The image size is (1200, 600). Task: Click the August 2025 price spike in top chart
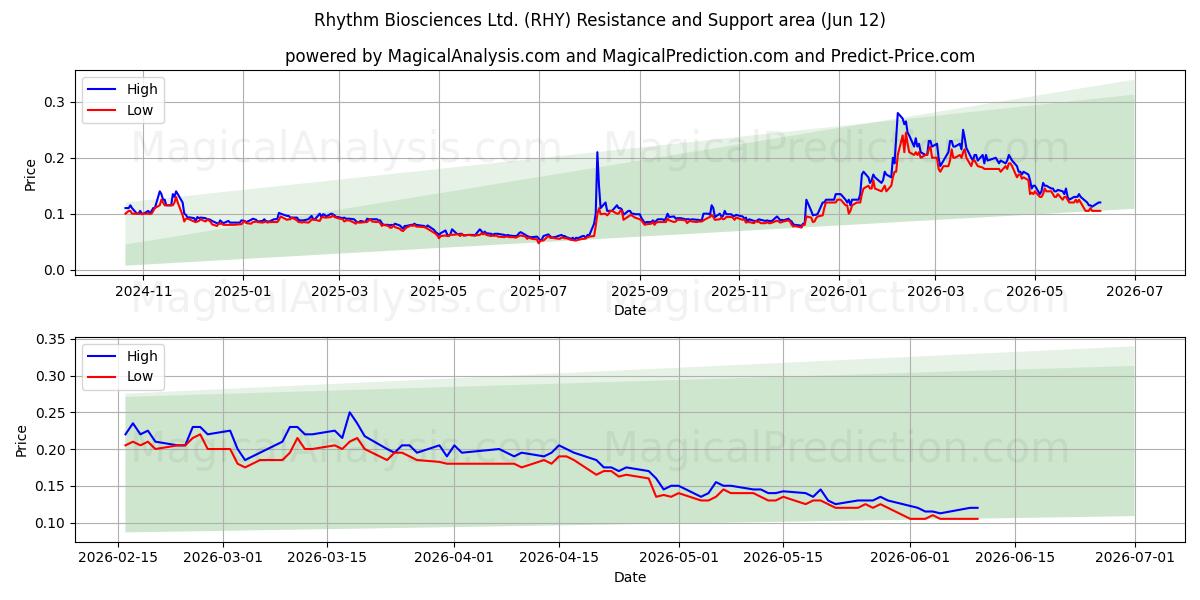tap(597, 153)
